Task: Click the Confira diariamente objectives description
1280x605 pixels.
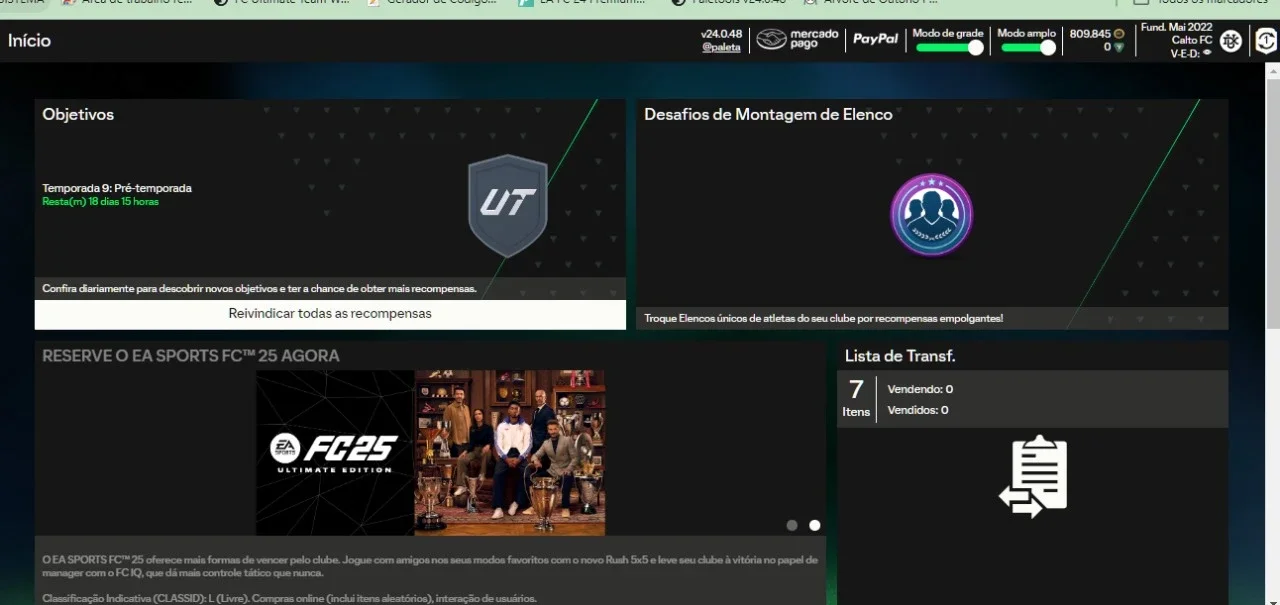Action: tap(260, 289)
